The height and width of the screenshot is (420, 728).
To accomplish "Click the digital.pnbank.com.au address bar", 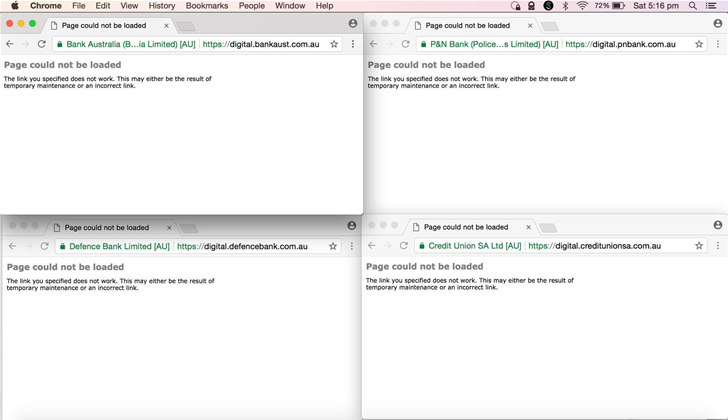I will (620, 44).
